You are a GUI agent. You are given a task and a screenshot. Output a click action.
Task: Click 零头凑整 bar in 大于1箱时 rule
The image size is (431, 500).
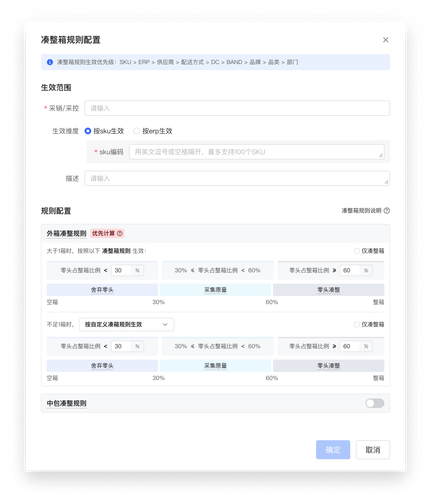pos(328,290)
